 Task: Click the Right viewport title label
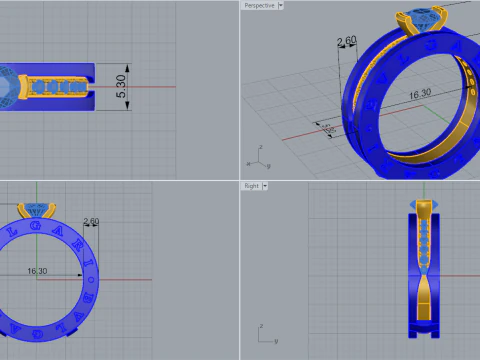tap(251, 186)
